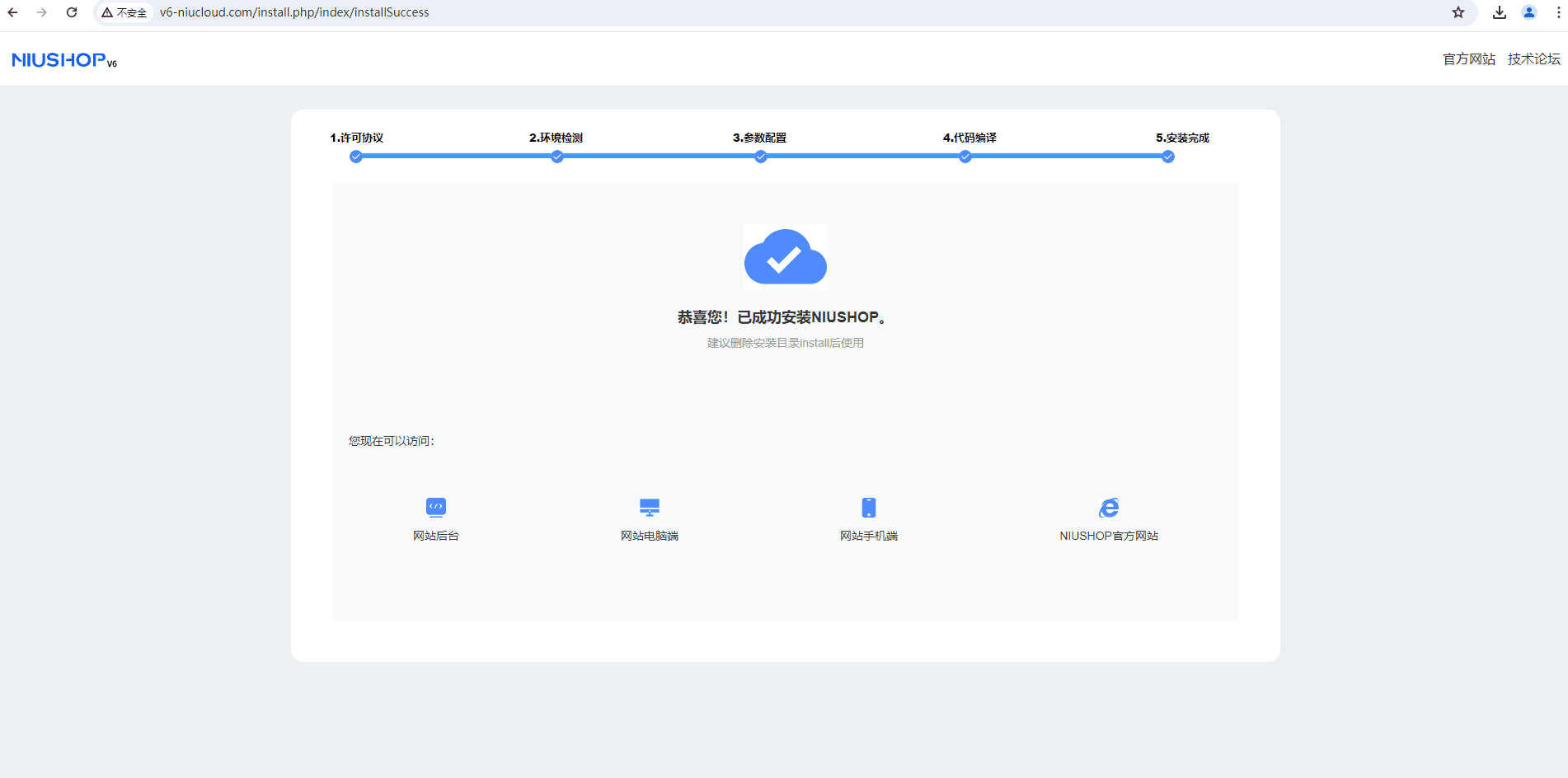The image size is (1568, 778).
Task: Open the 网站手机端 mobile icon
Action: (868, 507)
